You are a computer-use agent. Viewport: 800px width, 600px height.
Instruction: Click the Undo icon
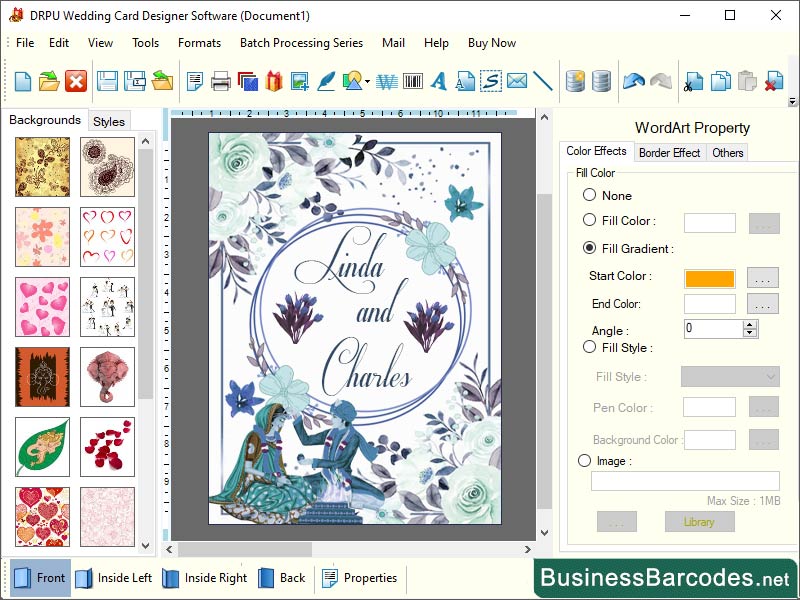click(633, 81)
